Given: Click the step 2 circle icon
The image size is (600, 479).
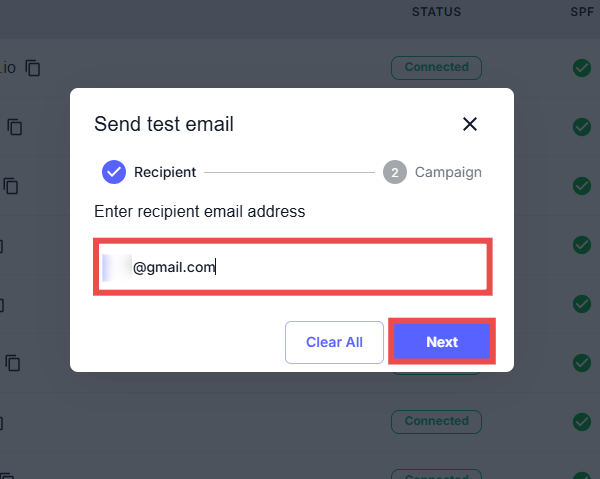Looking at the screenshot, I should [395, 172].
